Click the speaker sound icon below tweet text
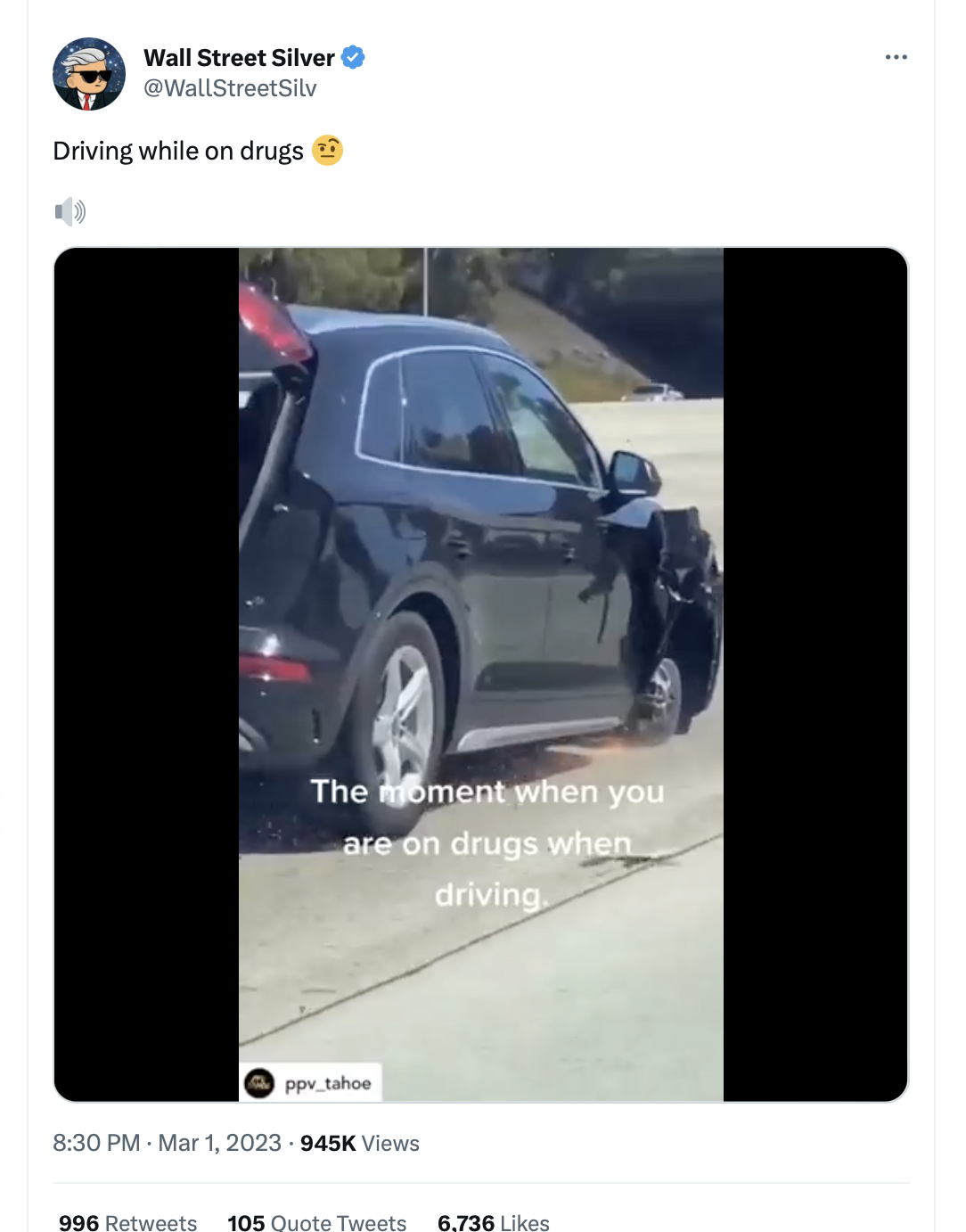The width and height of the screenshot is (966, 1232). (x=70, y=211)
